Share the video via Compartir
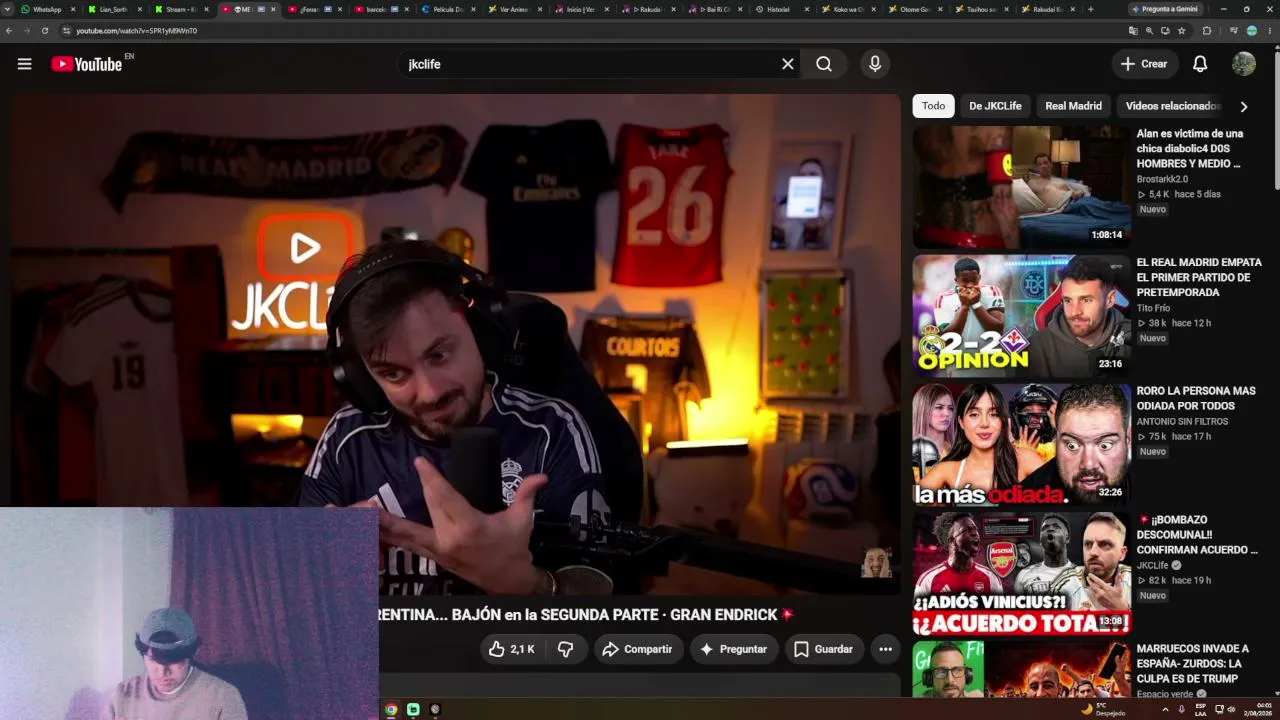This screenshot has height=720, width=1280. pos(638,649)
